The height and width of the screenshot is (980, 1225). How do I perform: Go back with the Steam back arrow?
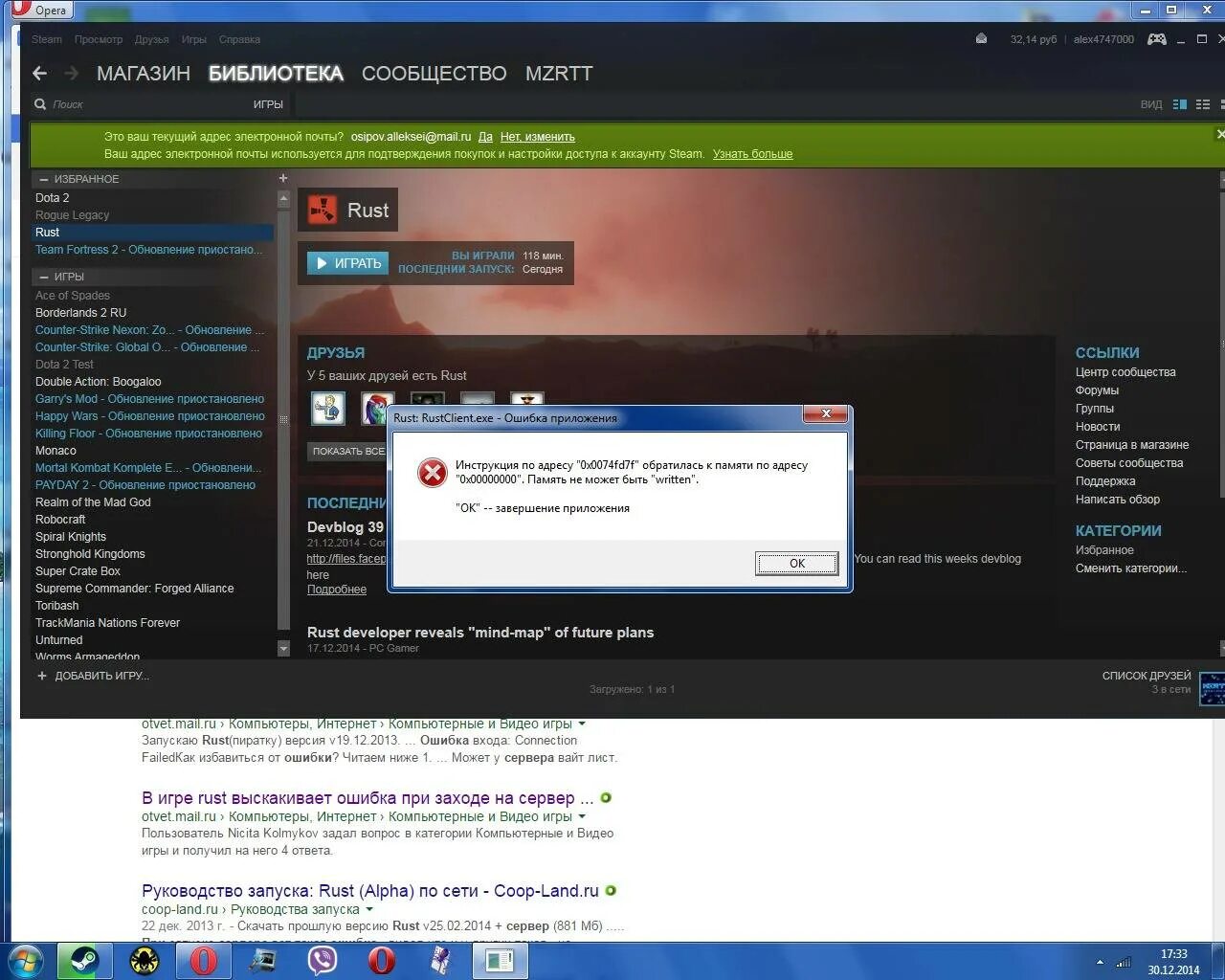click(x=39, y=73)
